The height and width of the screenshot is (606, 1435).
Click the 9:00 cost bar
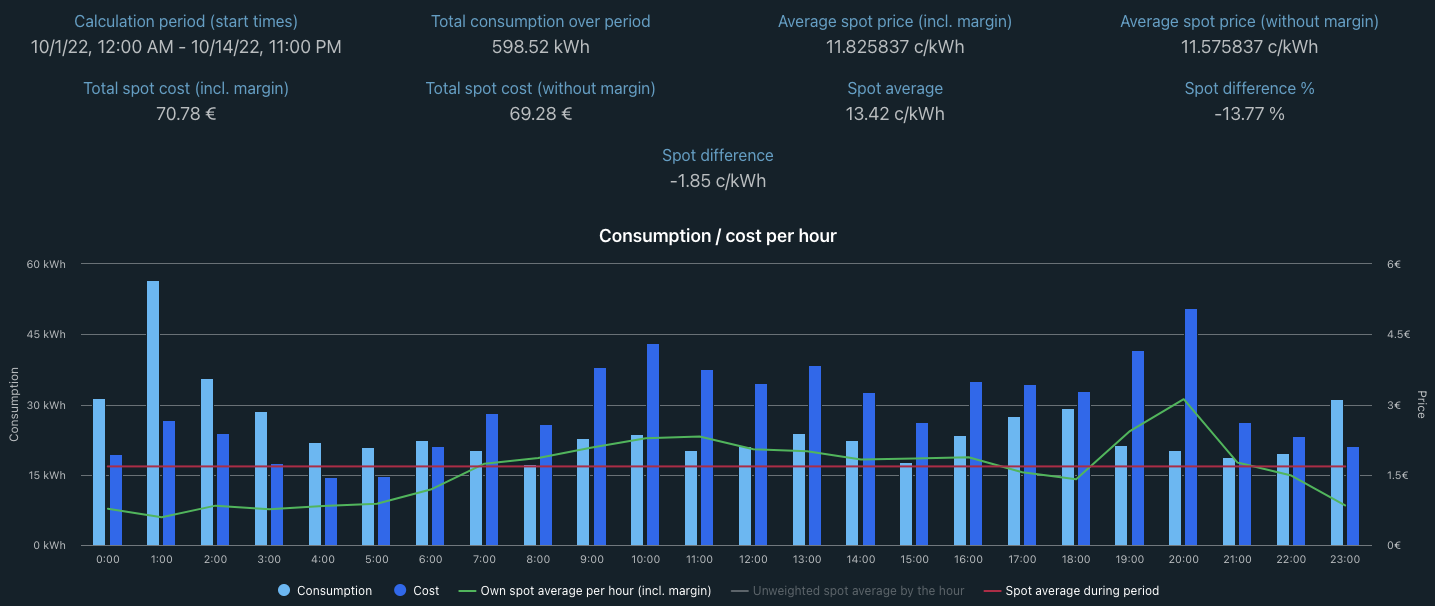(600, 456)
